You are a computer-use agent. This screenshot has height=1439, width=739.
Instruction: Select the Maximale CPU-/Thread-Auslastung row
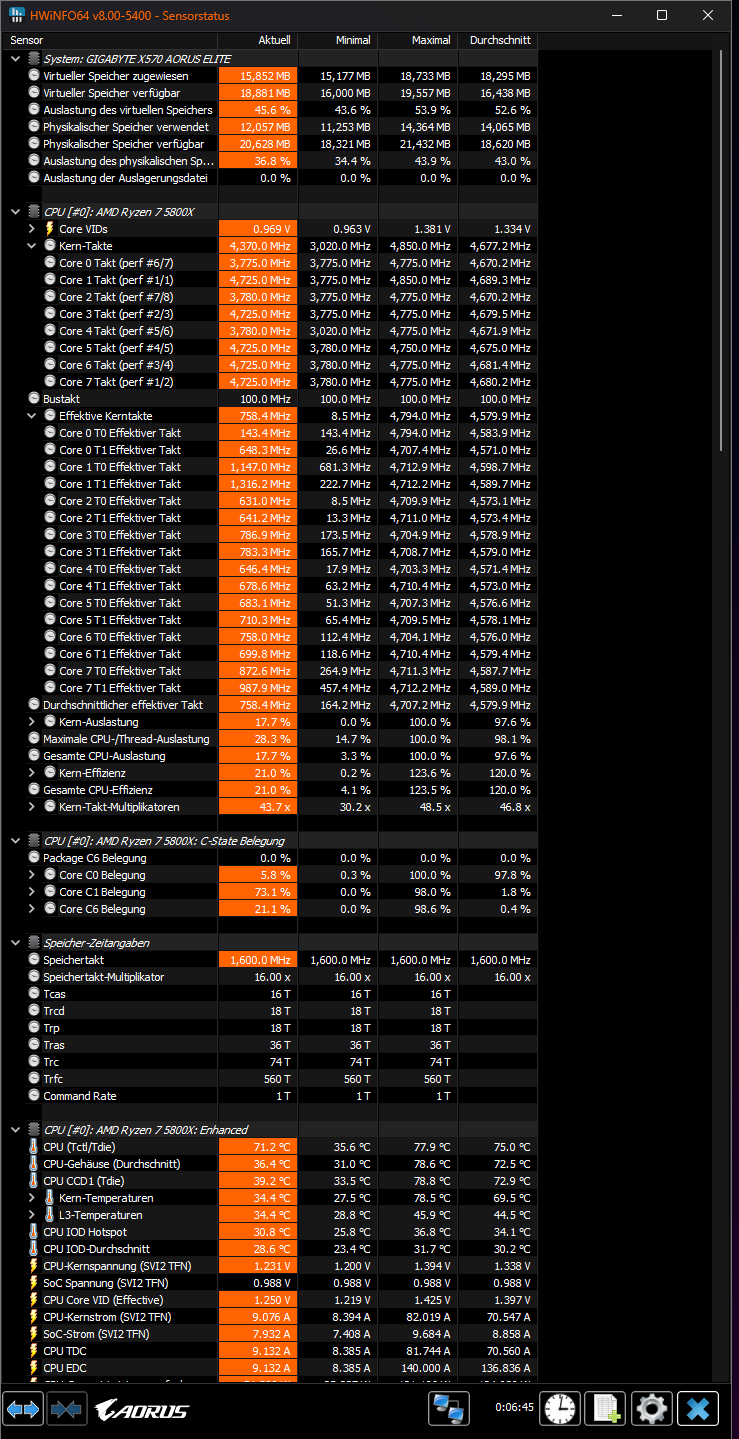point(270,739)
